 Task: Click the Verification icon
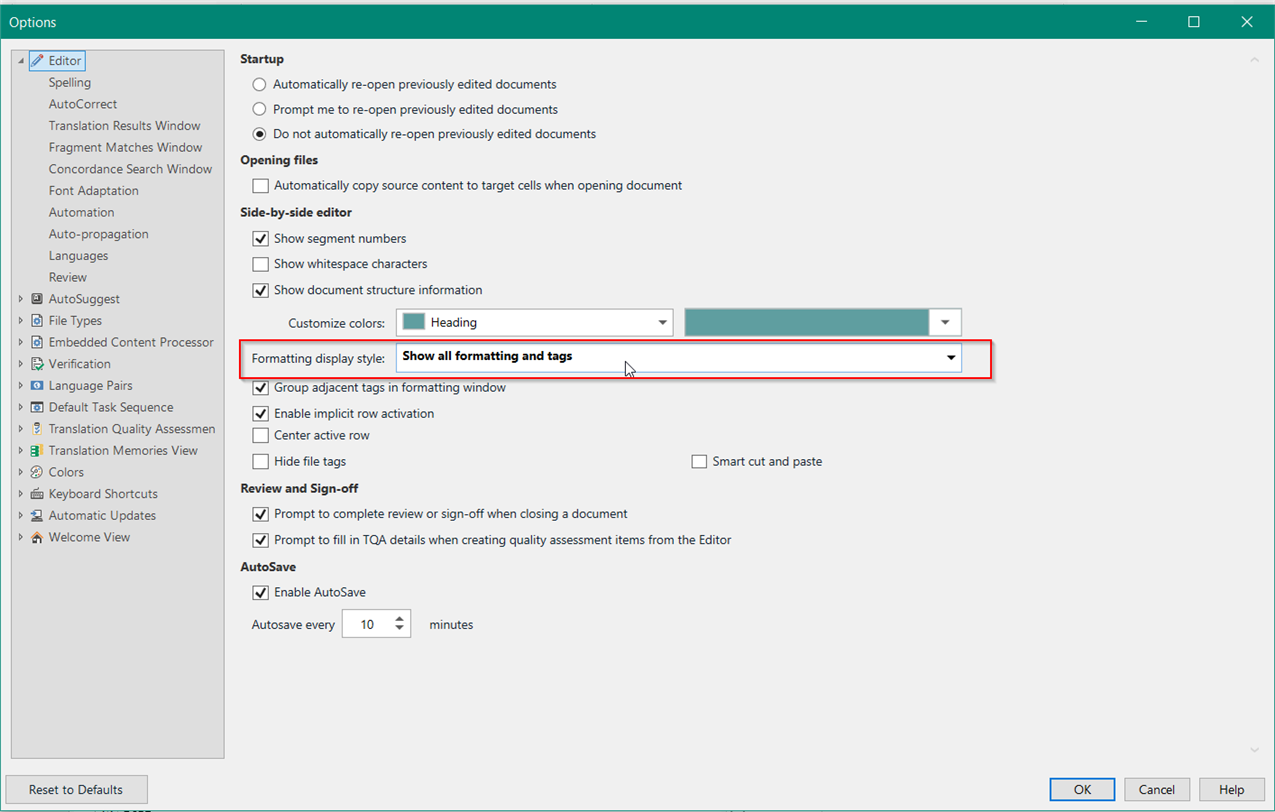pyautogui.click(x=38, y=364)
